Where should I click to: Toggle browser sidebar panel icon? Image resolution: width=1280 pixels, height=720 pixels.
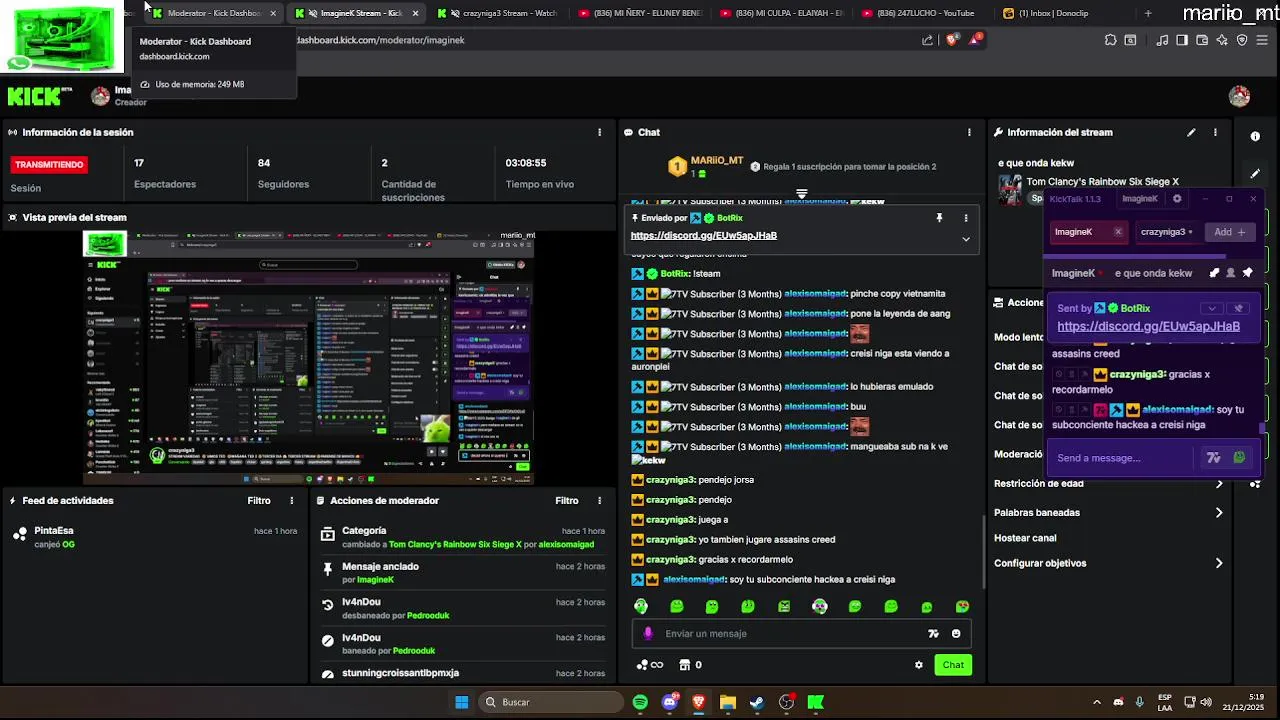tap(1182, 40)
